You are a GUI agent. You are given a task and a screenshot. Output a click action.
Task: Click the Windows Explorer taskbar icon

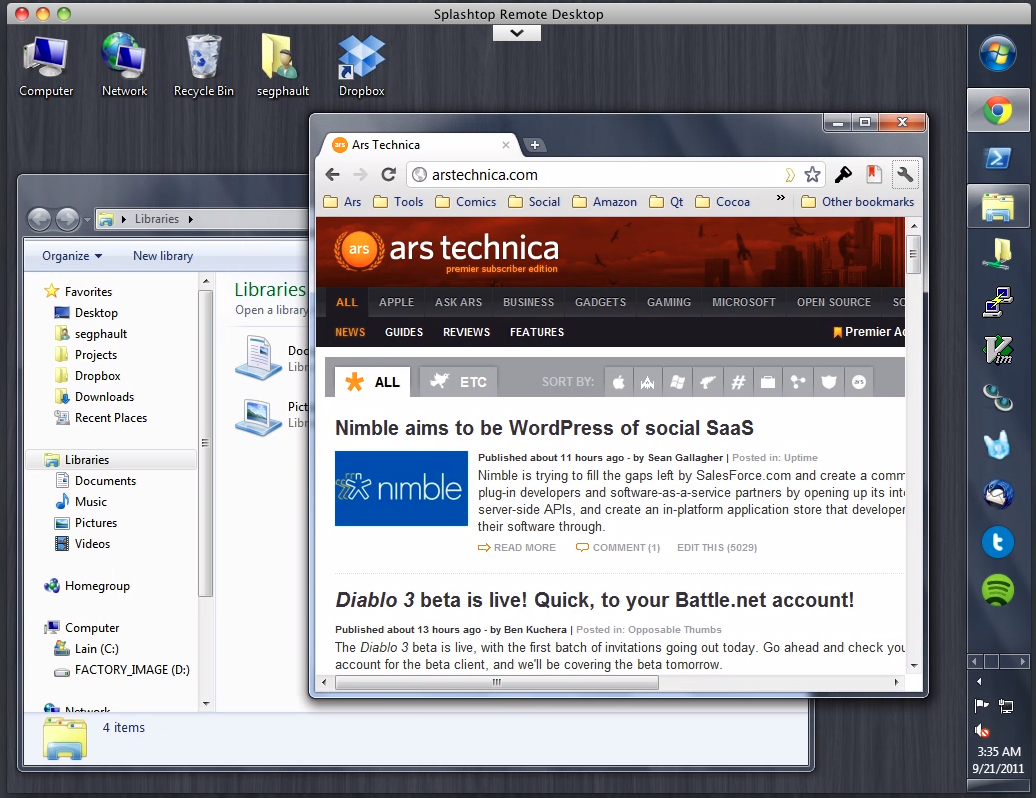click(x=998, y=206)
